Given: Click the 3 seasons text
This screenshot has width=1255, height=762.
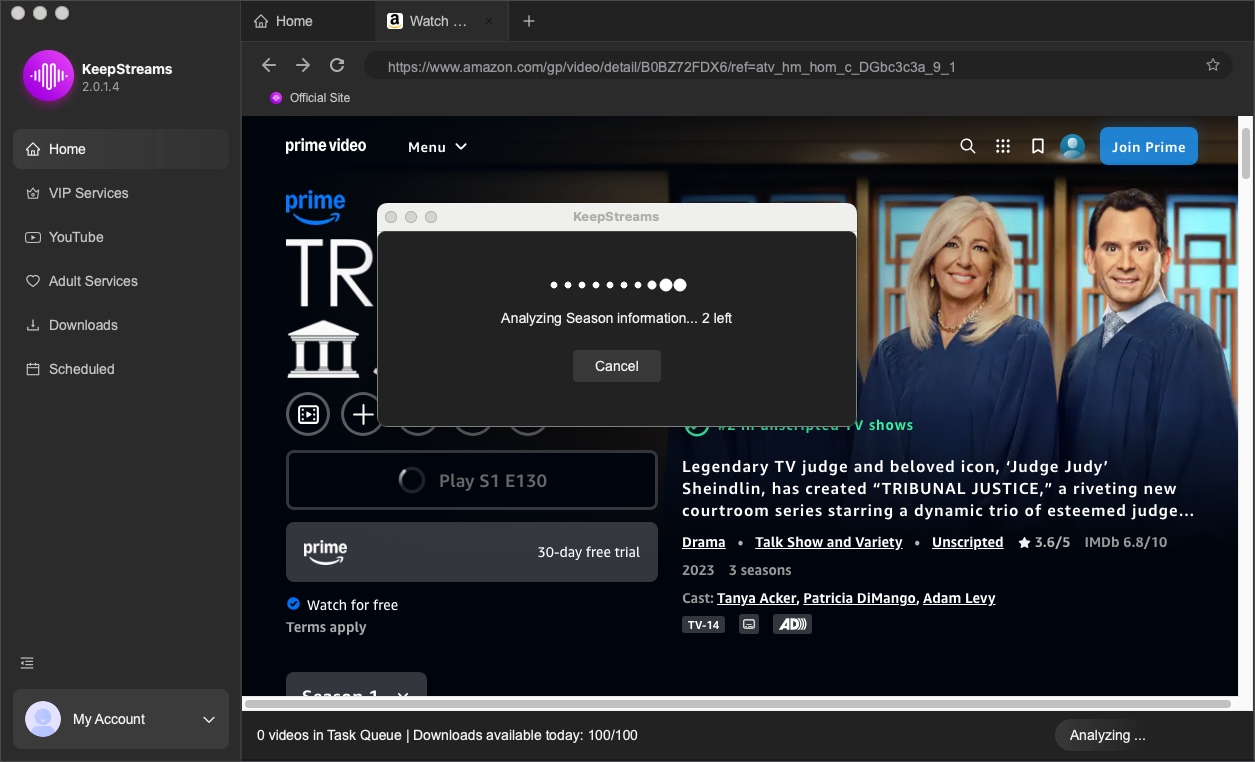Looking at the screenshot, I should click(x=760, y=570).
